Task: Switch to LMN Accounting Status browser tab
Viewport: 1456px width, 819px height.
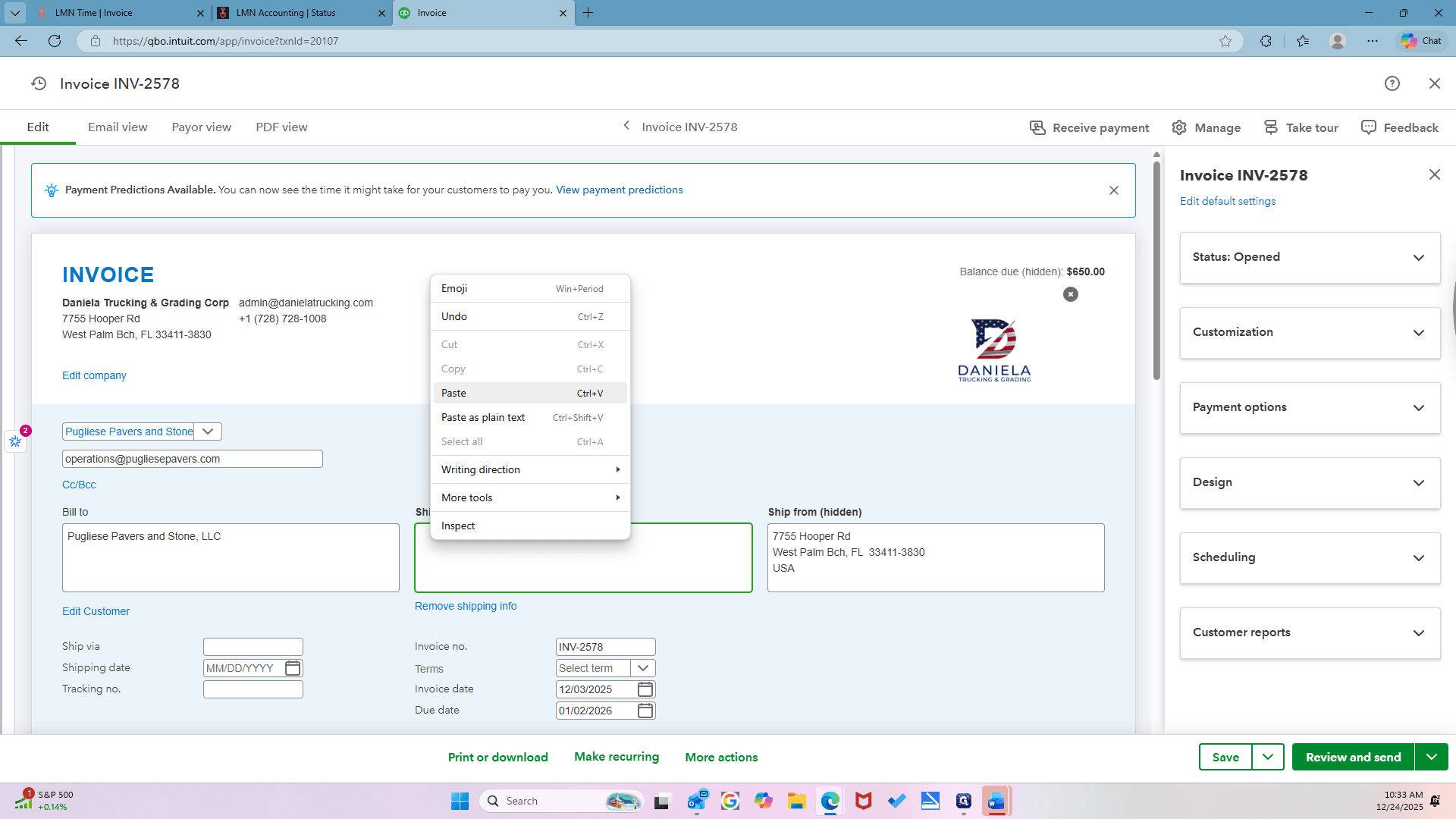Action: point(300,13)
